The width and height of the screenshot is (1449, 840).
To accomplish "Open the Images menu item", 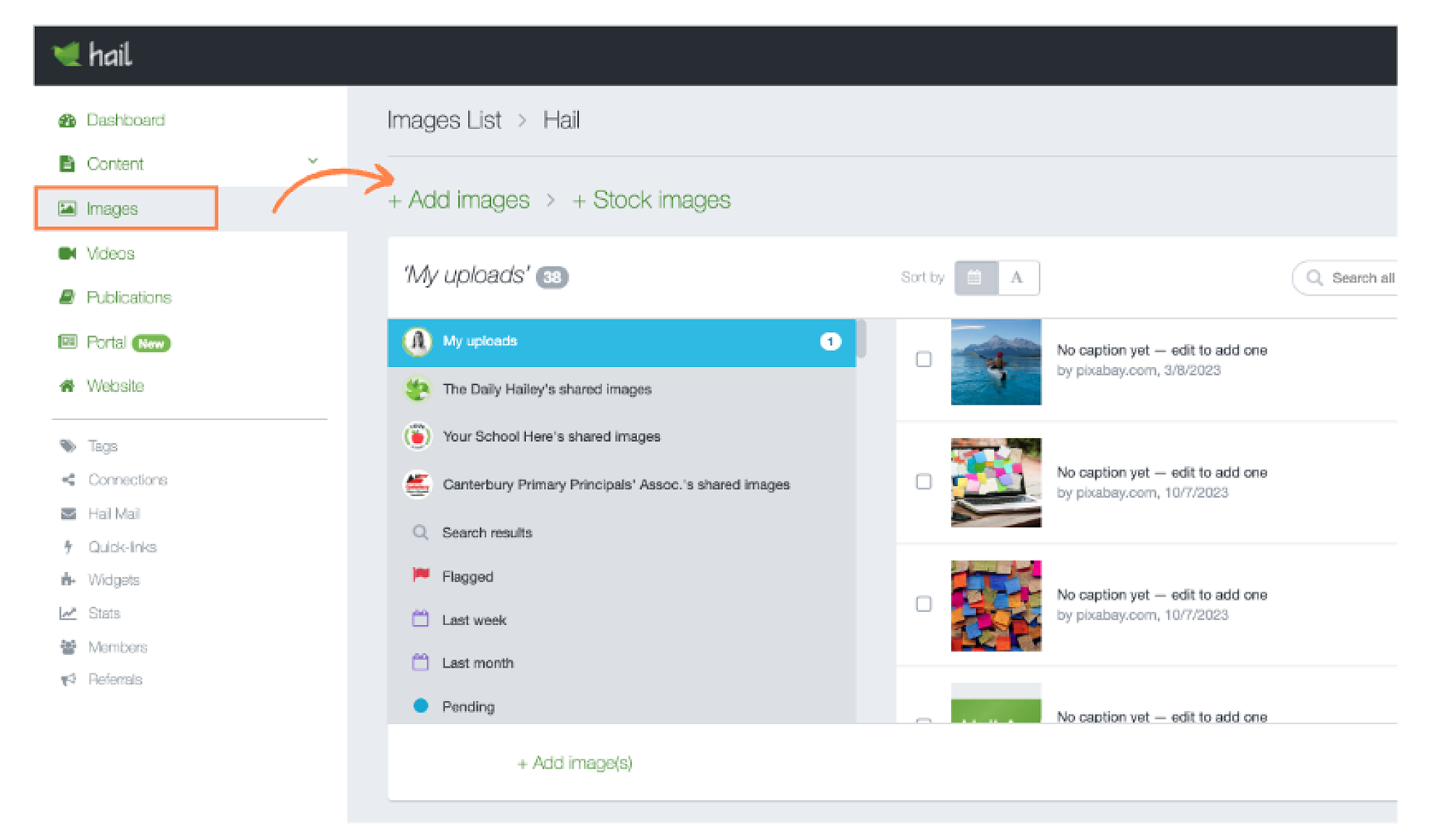I will coord(112,209).
